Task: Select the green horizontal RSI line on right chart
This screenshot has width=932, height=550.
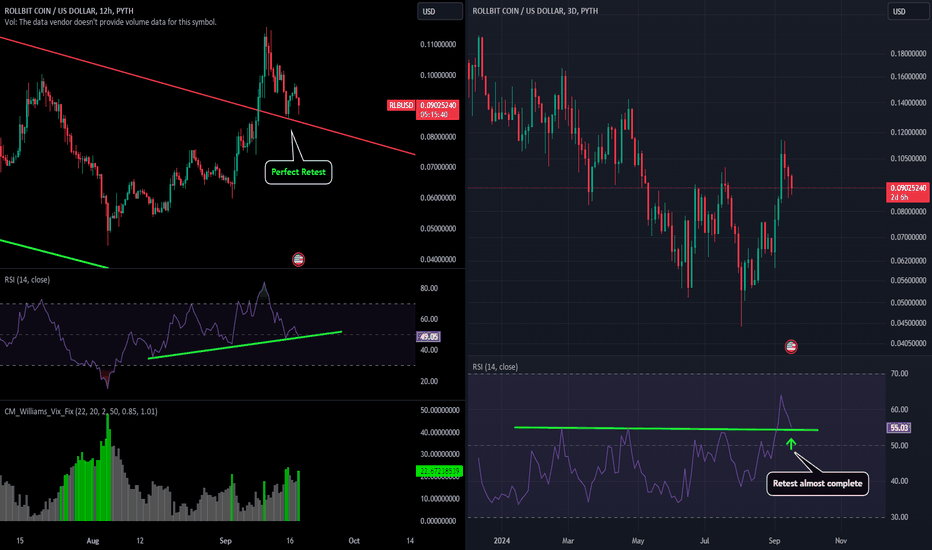Action: pos(666,429)
